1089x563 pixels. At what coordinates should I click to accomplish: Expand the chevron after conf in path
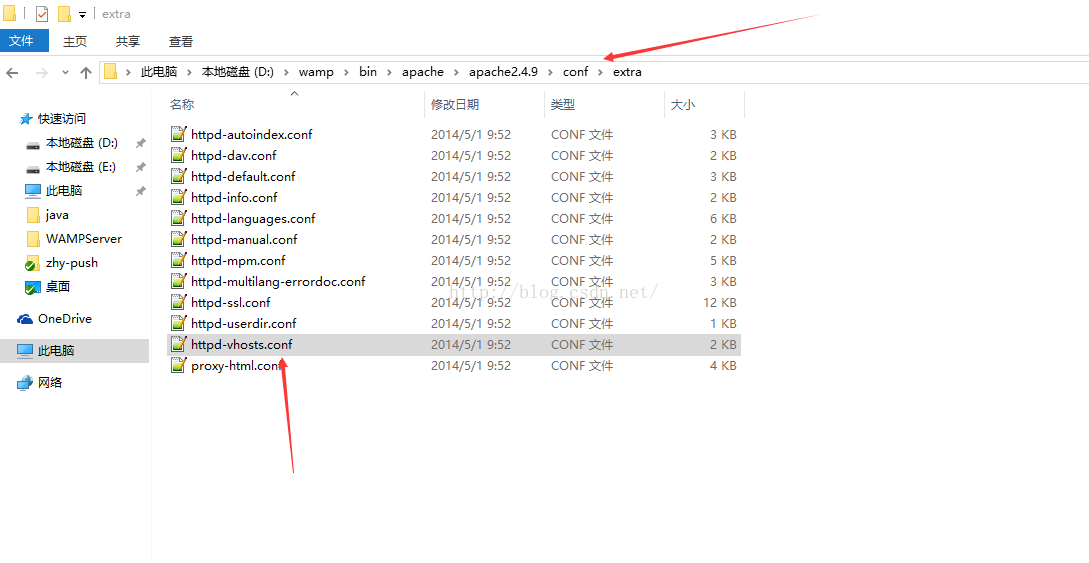tap(601, 72)
